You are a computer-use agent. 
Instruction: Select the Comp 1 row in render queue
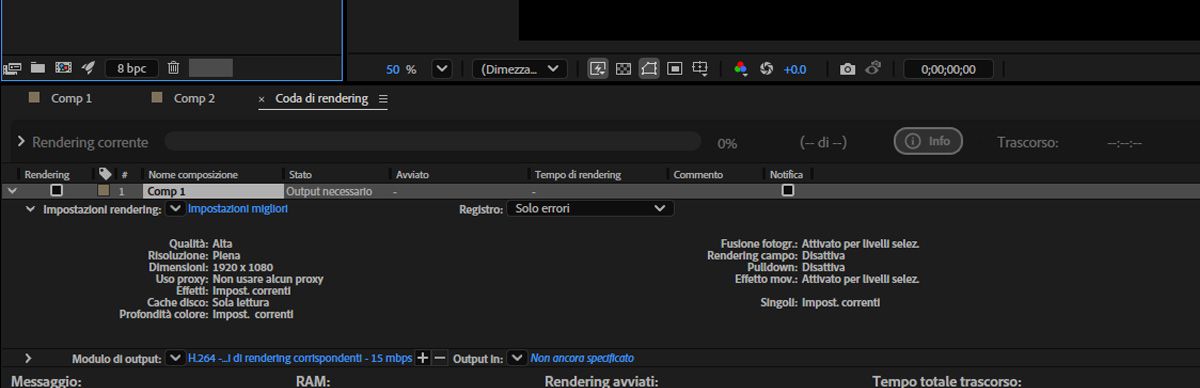pyautogui.click(x=600, y=190)
